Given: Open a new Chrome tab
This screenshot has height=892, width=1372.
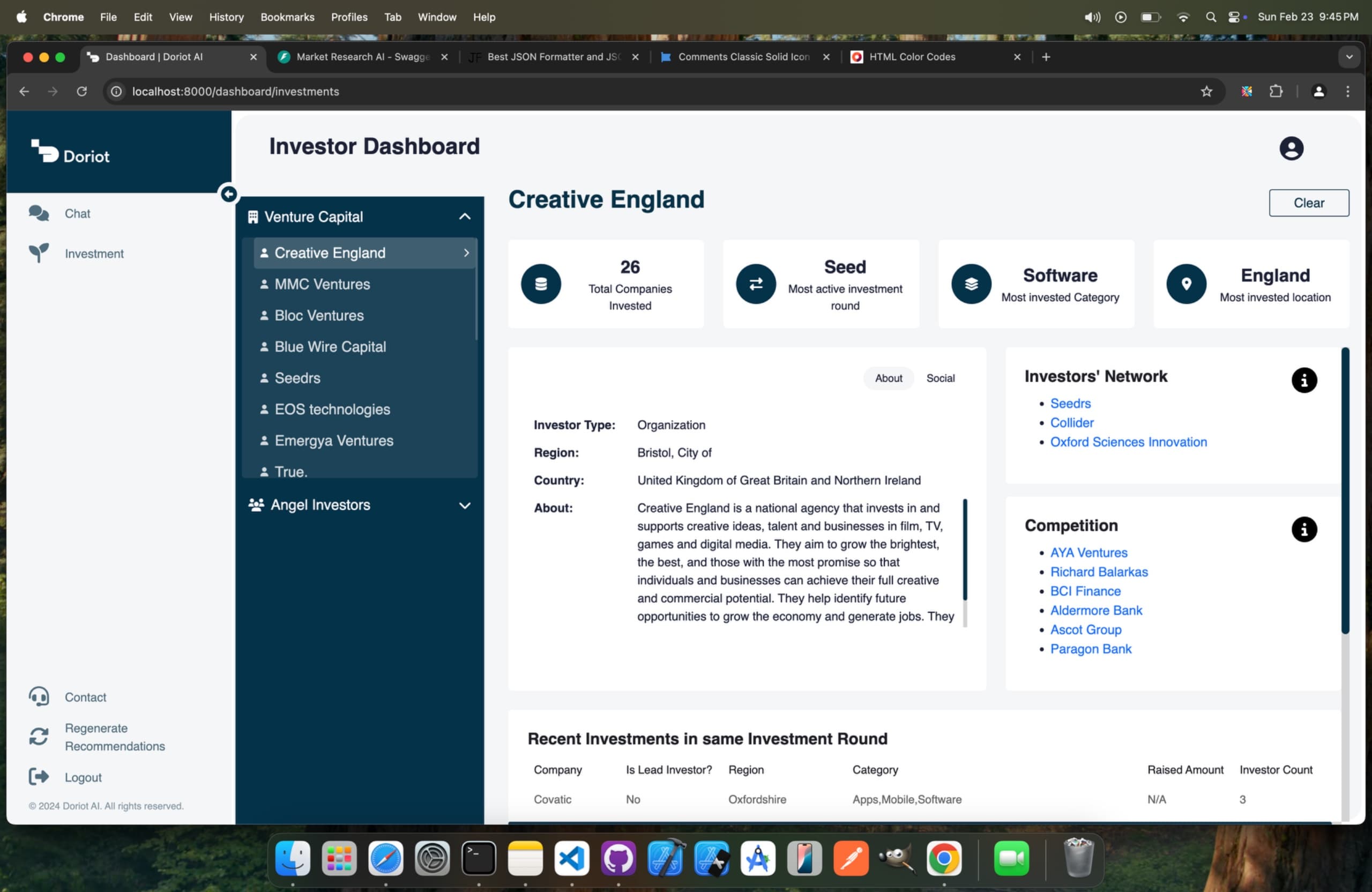Looking at the screenshot, I should 1046,56.
